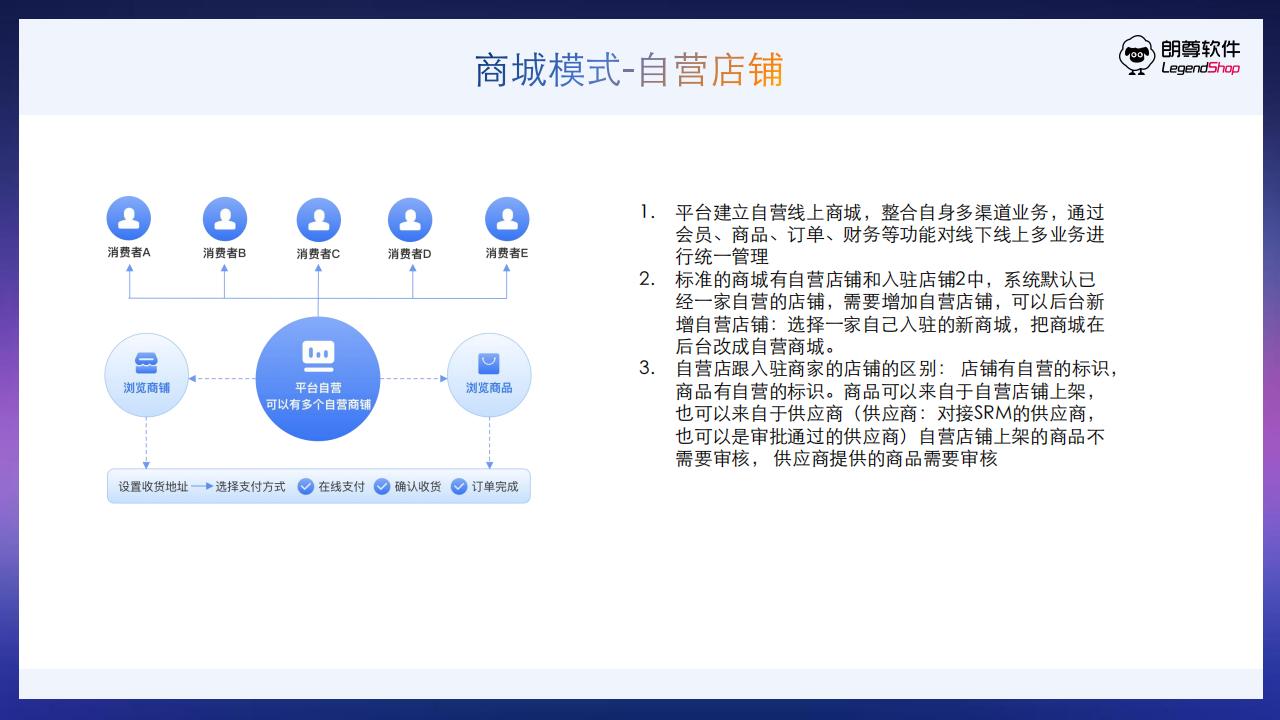
Task: Click list item 3 starting 自营店跟入驻商家
Action: 879,414
